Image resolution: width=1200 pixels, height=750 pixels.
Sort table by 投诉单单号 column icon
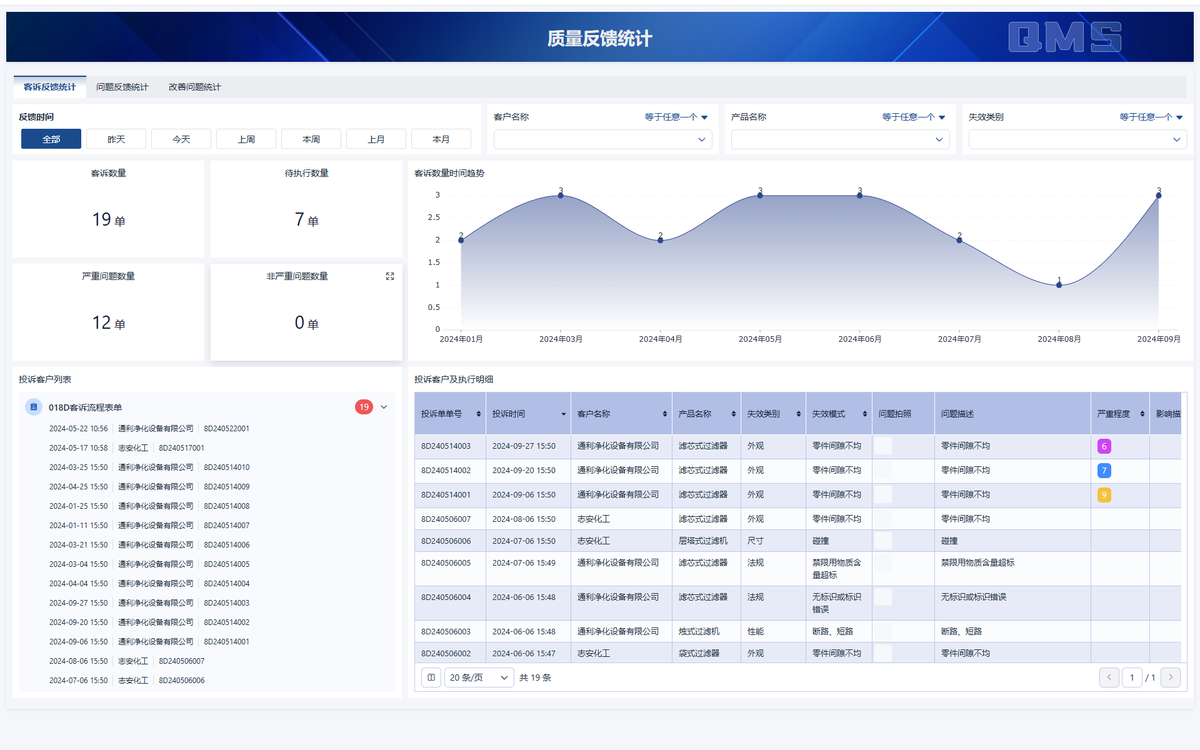(x=478, y=414)
